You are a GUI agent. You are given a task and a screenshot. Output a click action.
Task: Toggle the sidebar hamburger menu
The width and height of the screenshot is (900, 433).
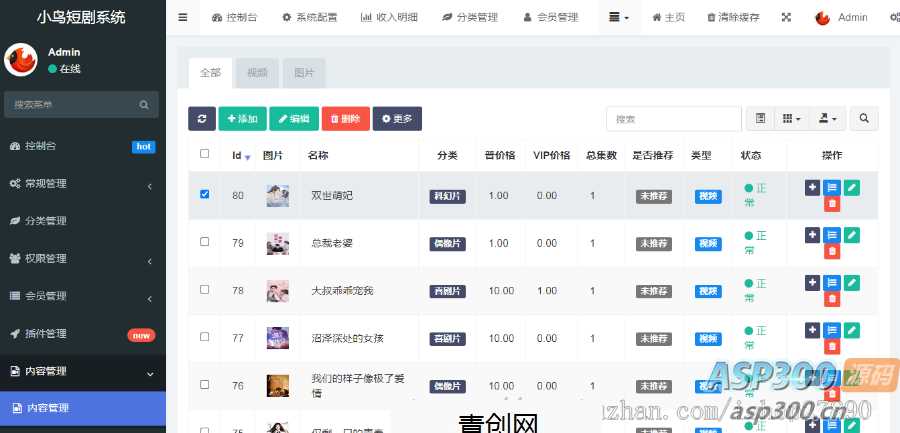[x=183, y=17]
